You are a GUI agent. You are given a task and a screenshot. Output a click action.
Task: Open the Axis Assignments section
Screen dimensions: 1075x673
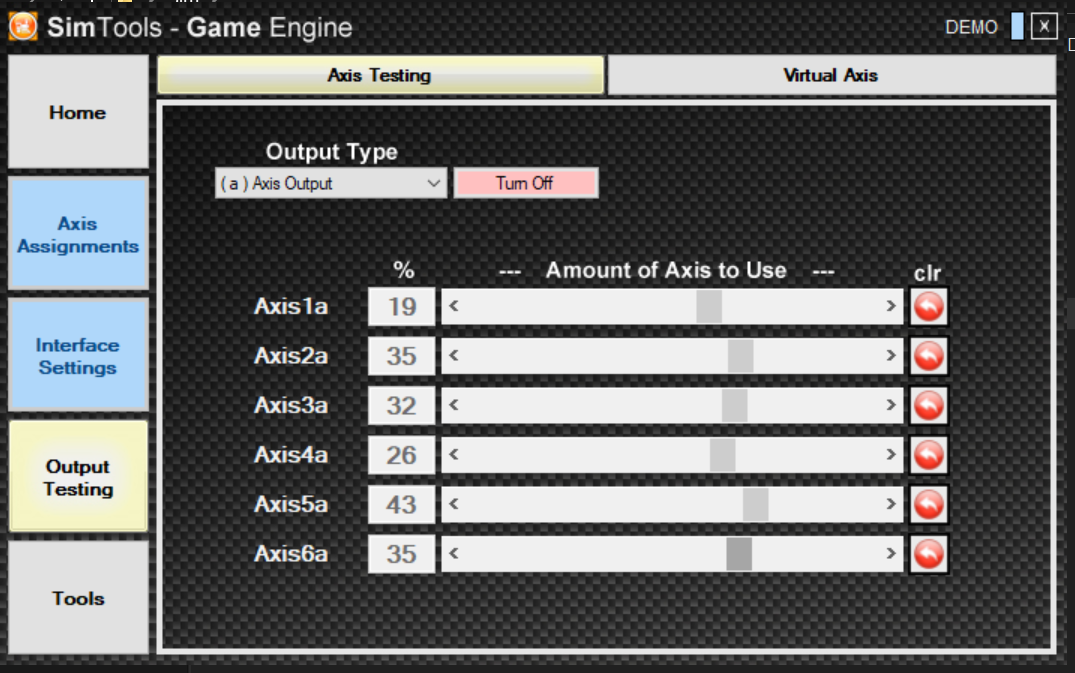[78, 234]
